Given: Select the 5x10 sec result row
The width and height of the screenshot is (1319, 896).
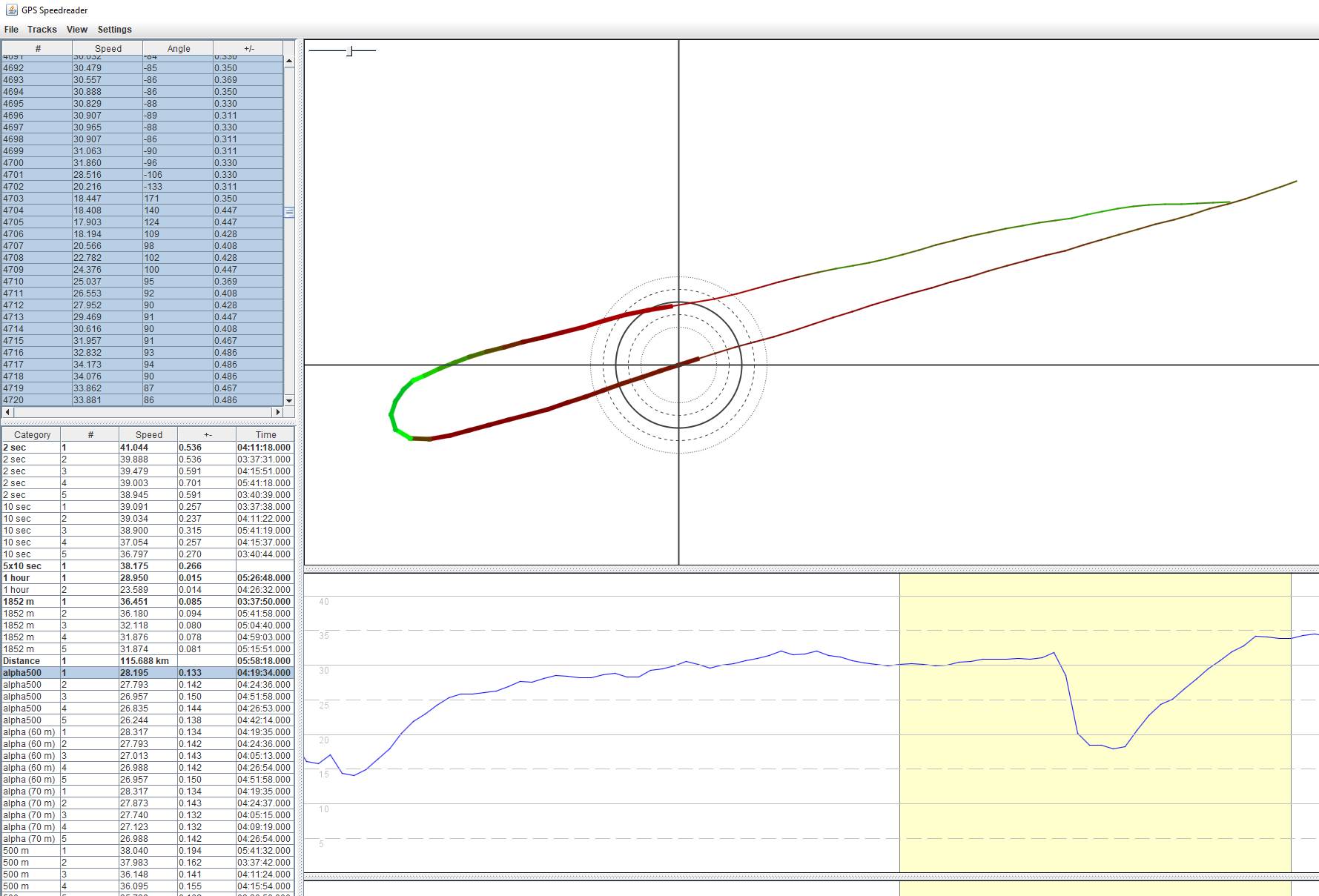Looking at the screenshot, I should pos(148,566).
